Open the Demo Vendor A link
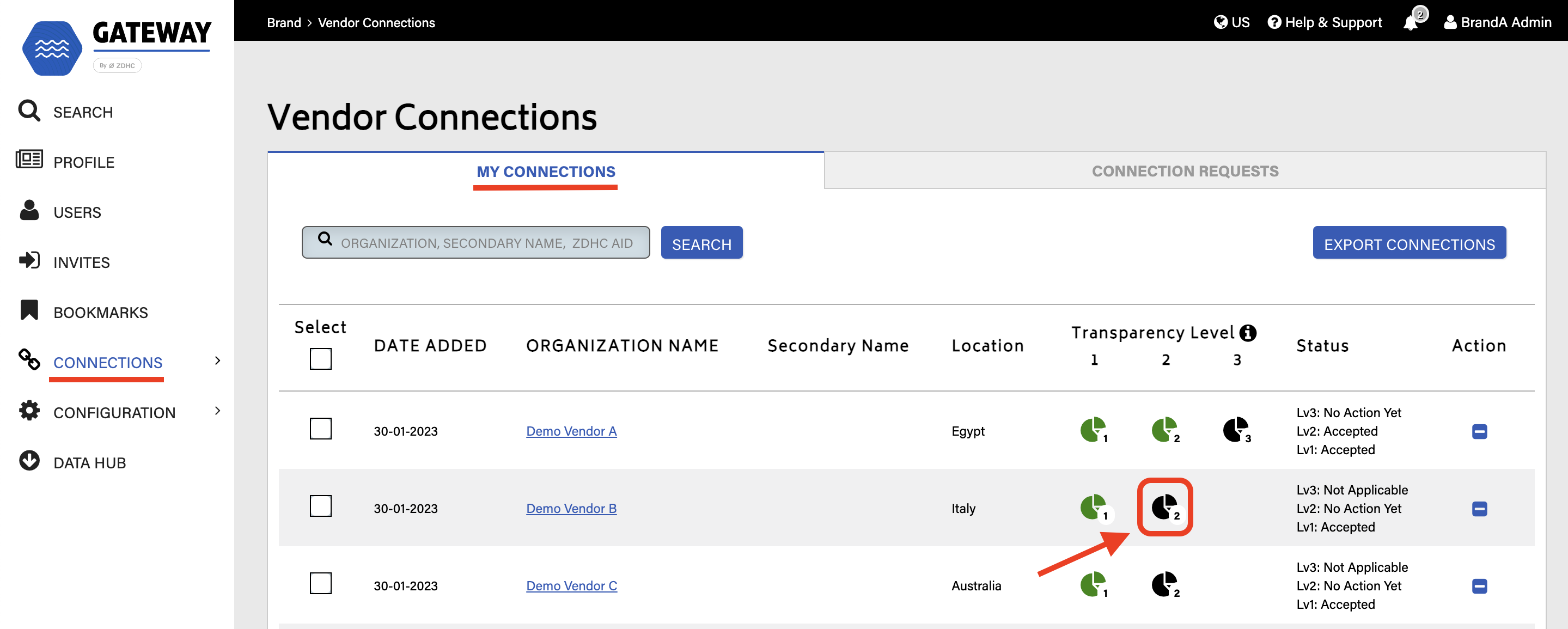The image size is (1568, 629). [571, 431]
